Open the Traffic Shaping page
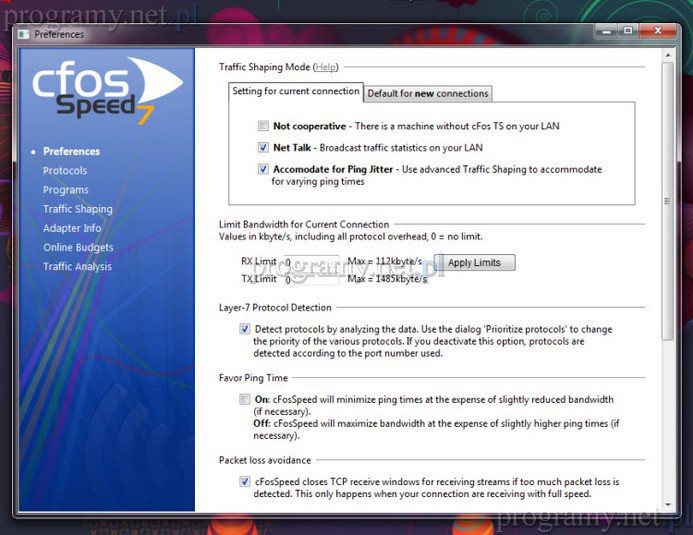 [x=77, y=209]
